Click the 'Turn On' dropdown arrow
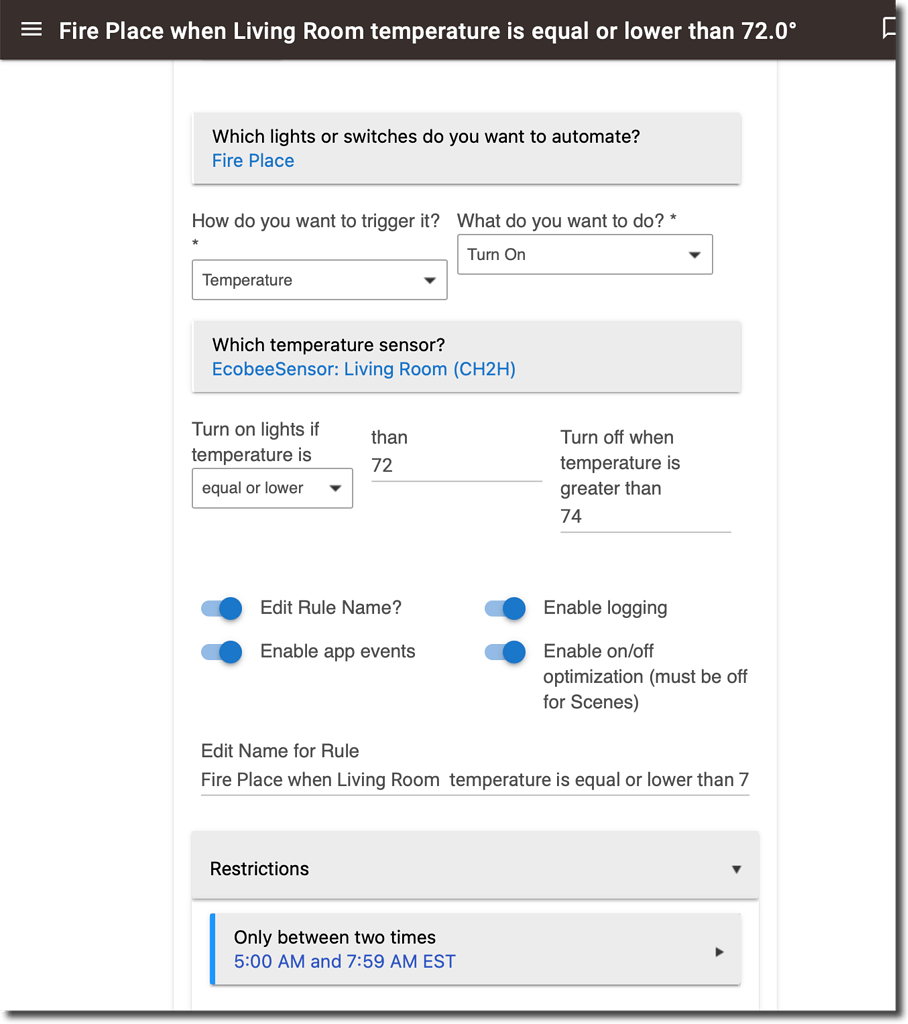Screen dimensions: 908x1024 695,254
